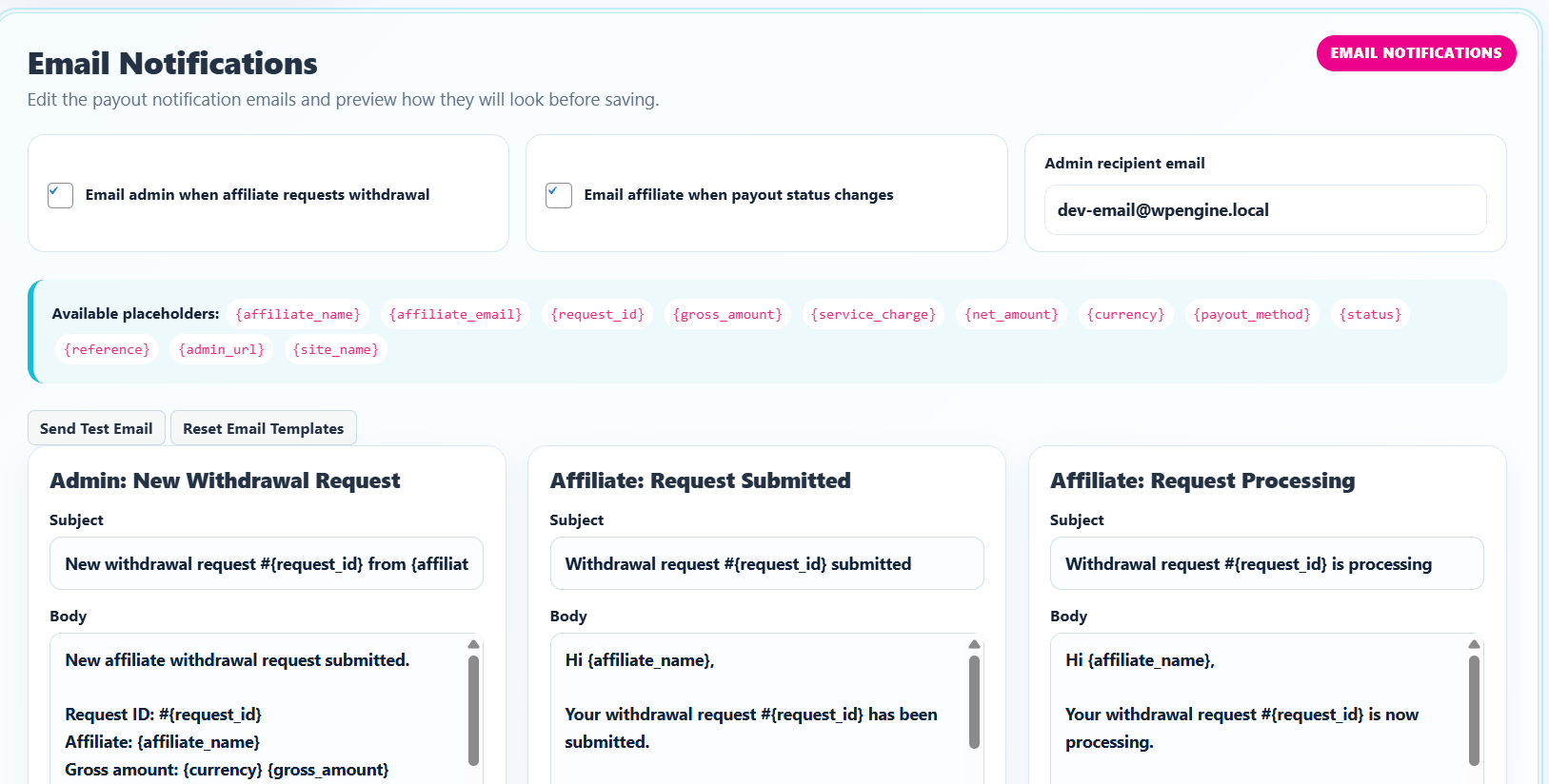Image resolution: width=1549 pixels, height=784 pixels.
Task: Click the {reference} placeholder chip
Action: point(107,349)
